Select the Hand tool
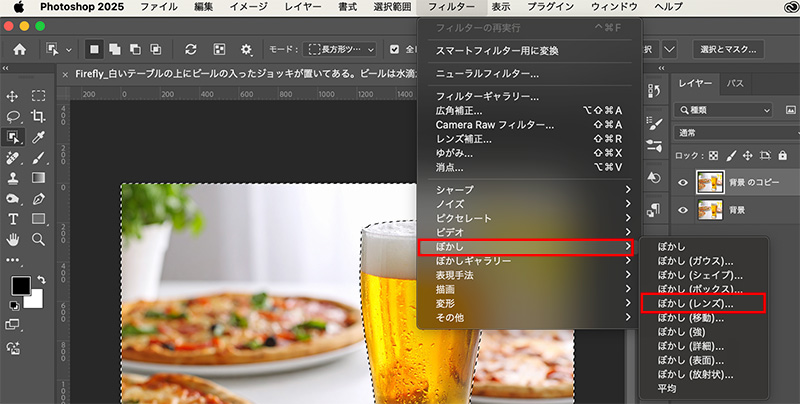Screen dimensions: 800x404 click(13, 239)
